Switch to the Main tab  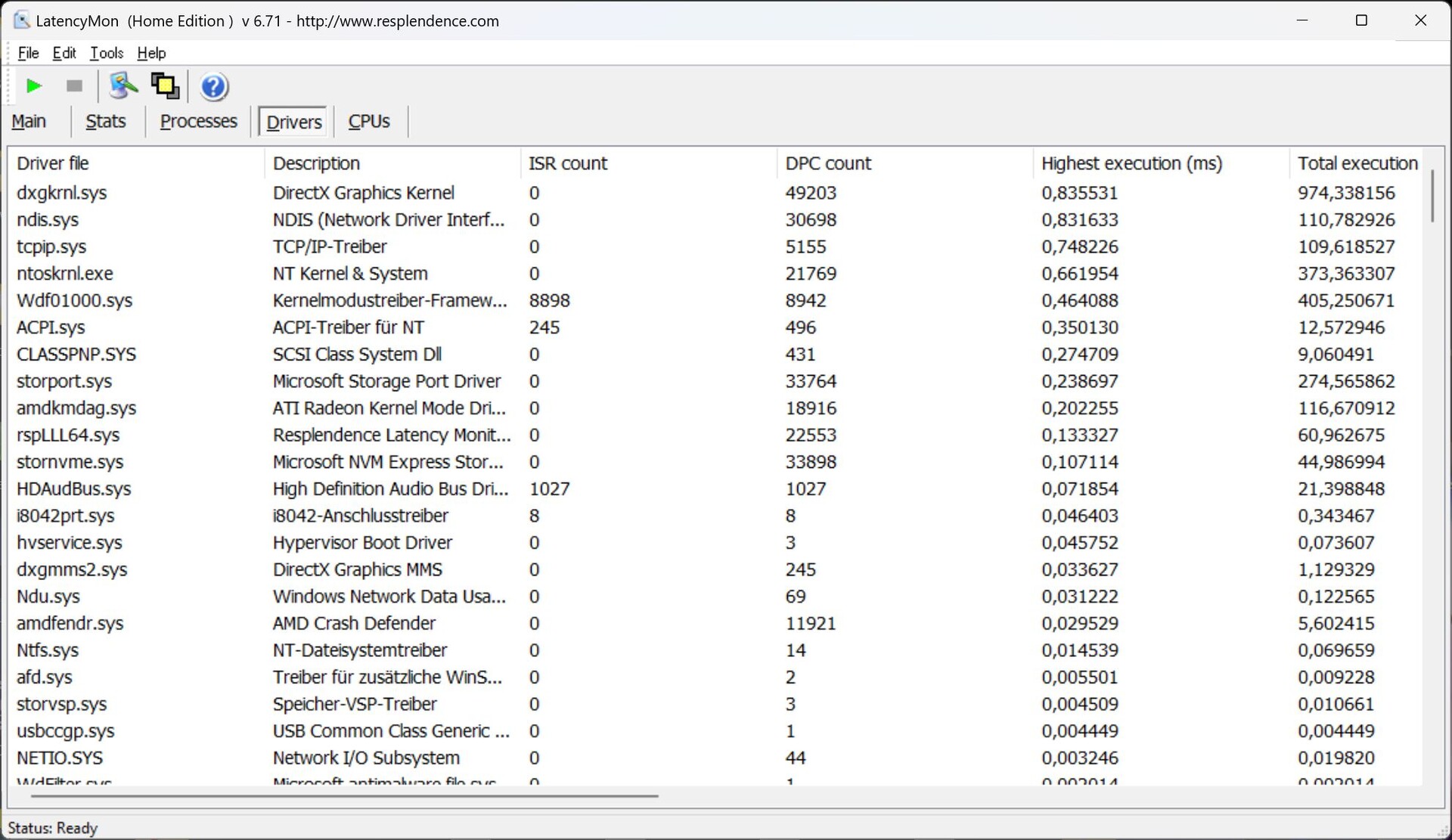tap(29, 122)
